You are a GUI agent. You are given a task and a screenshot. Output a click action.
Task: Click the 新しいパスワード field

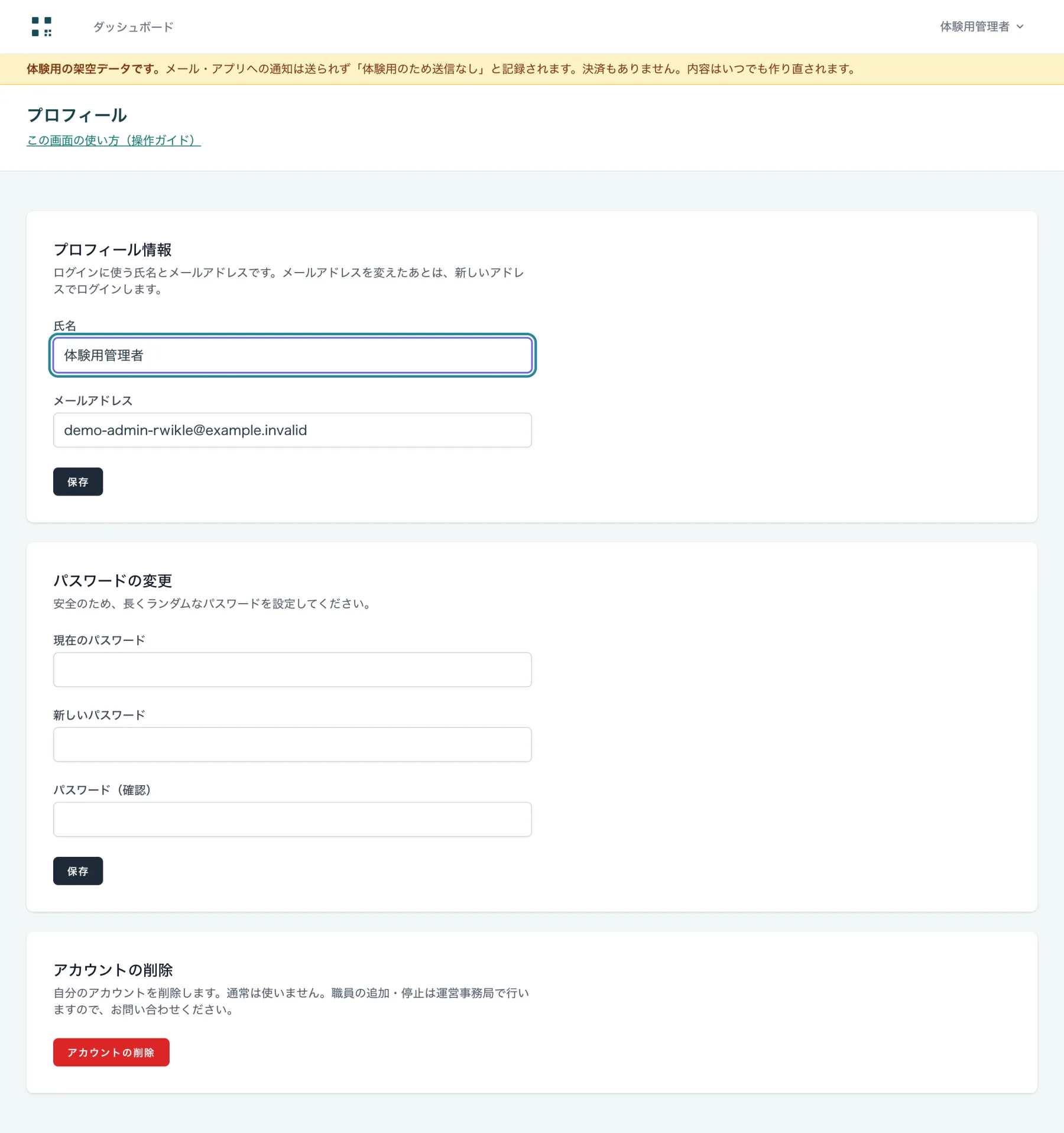[x=293, y=744]
